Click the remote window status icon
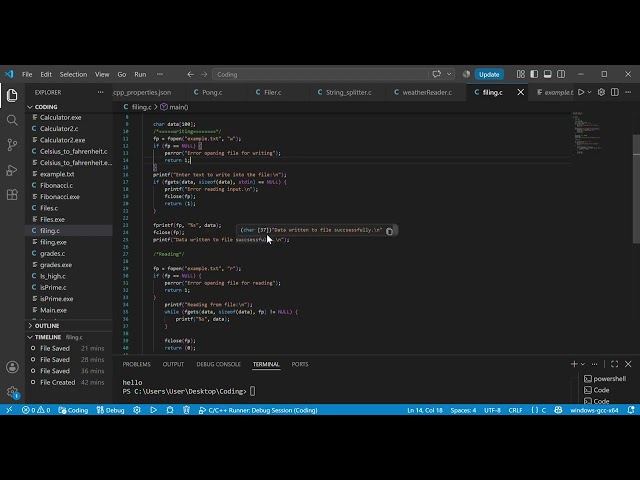 tap(9, 410)
